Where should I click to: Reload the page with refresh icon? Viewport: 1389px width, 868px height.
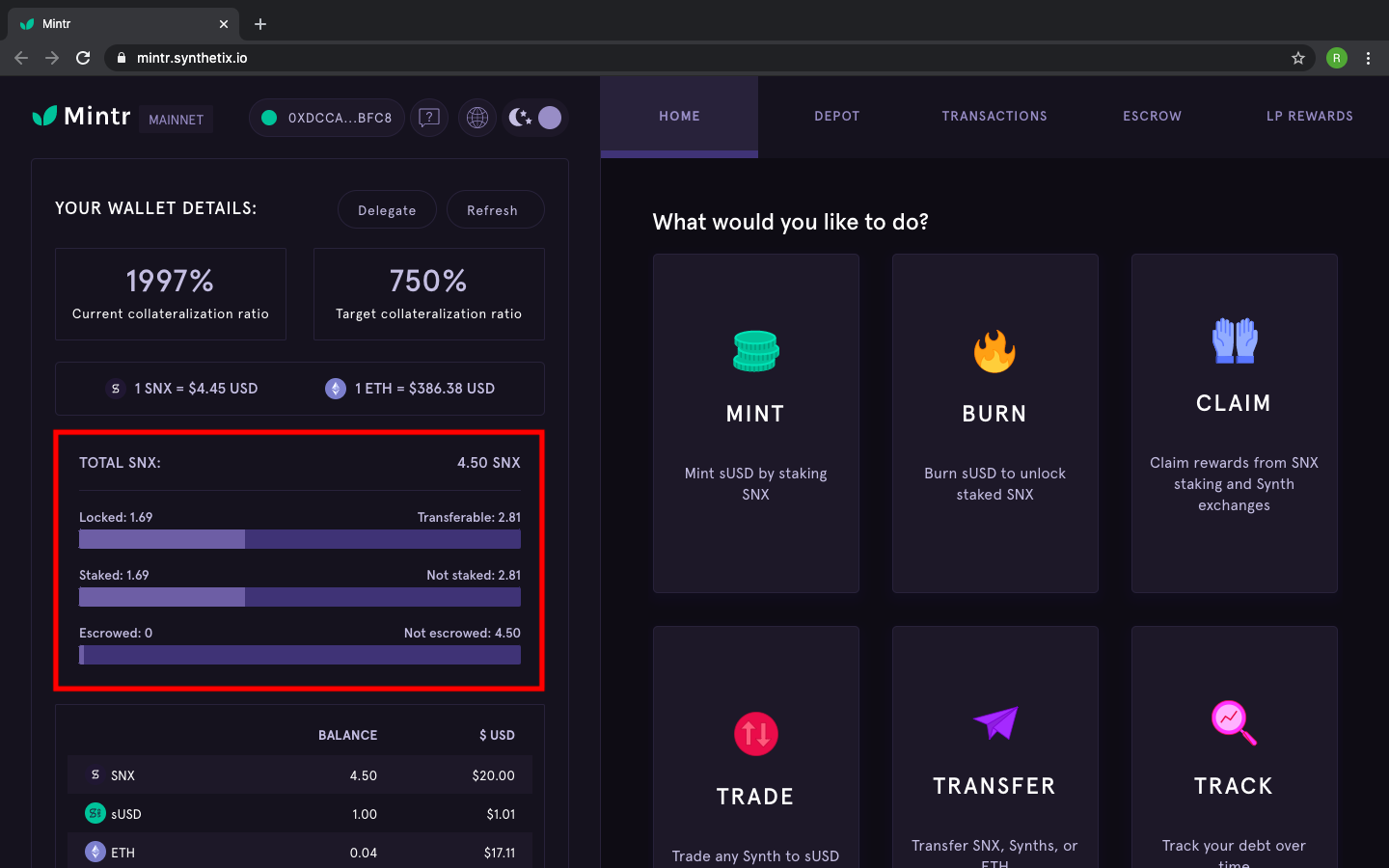[x=83, y=58]
